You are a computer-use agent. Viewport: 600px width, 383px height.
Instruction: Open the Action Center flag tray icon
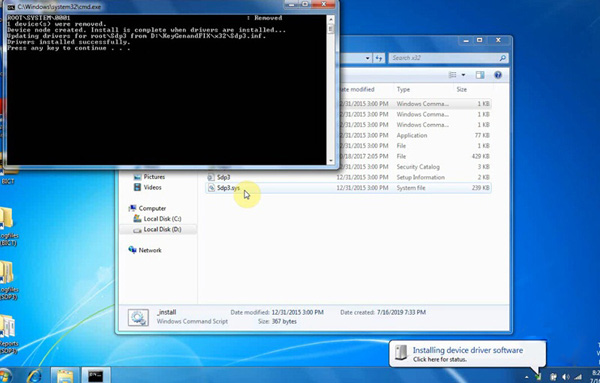[x=553, y=377]
